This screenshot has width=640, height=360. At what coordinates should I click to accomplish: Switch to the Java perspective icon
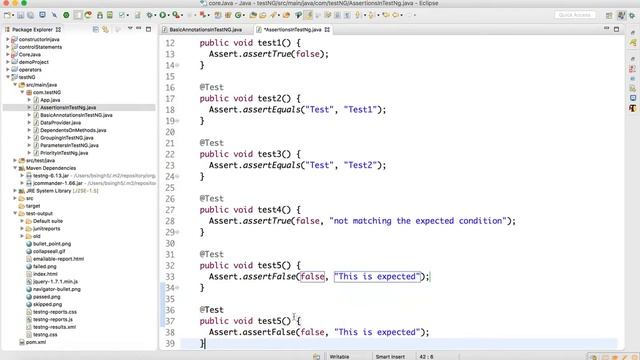point(621,15)
